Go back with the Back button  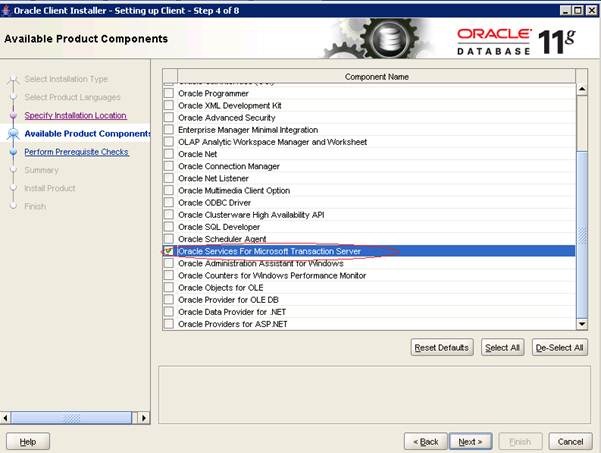click(424, 441)
